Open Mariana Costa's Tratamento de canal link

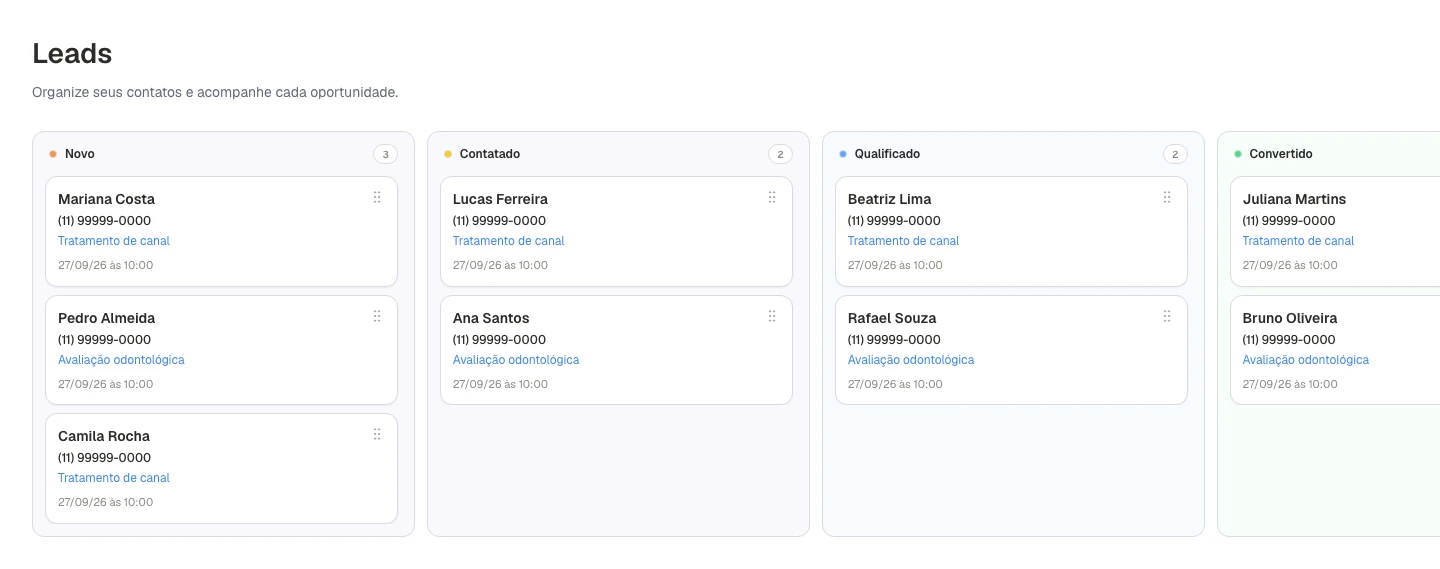point(114,241)
